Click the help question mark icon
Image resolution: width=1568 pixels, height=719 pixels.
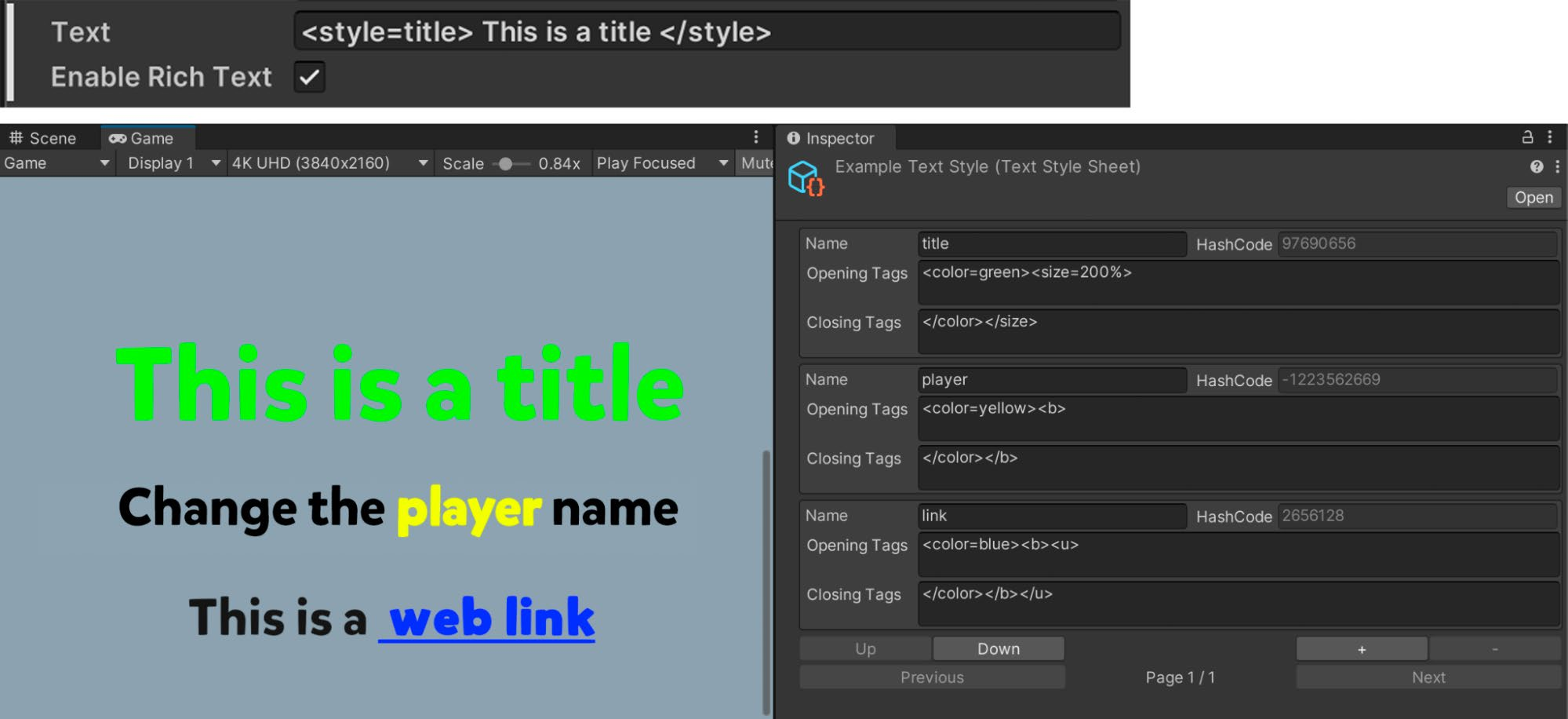pos(1537,166)
